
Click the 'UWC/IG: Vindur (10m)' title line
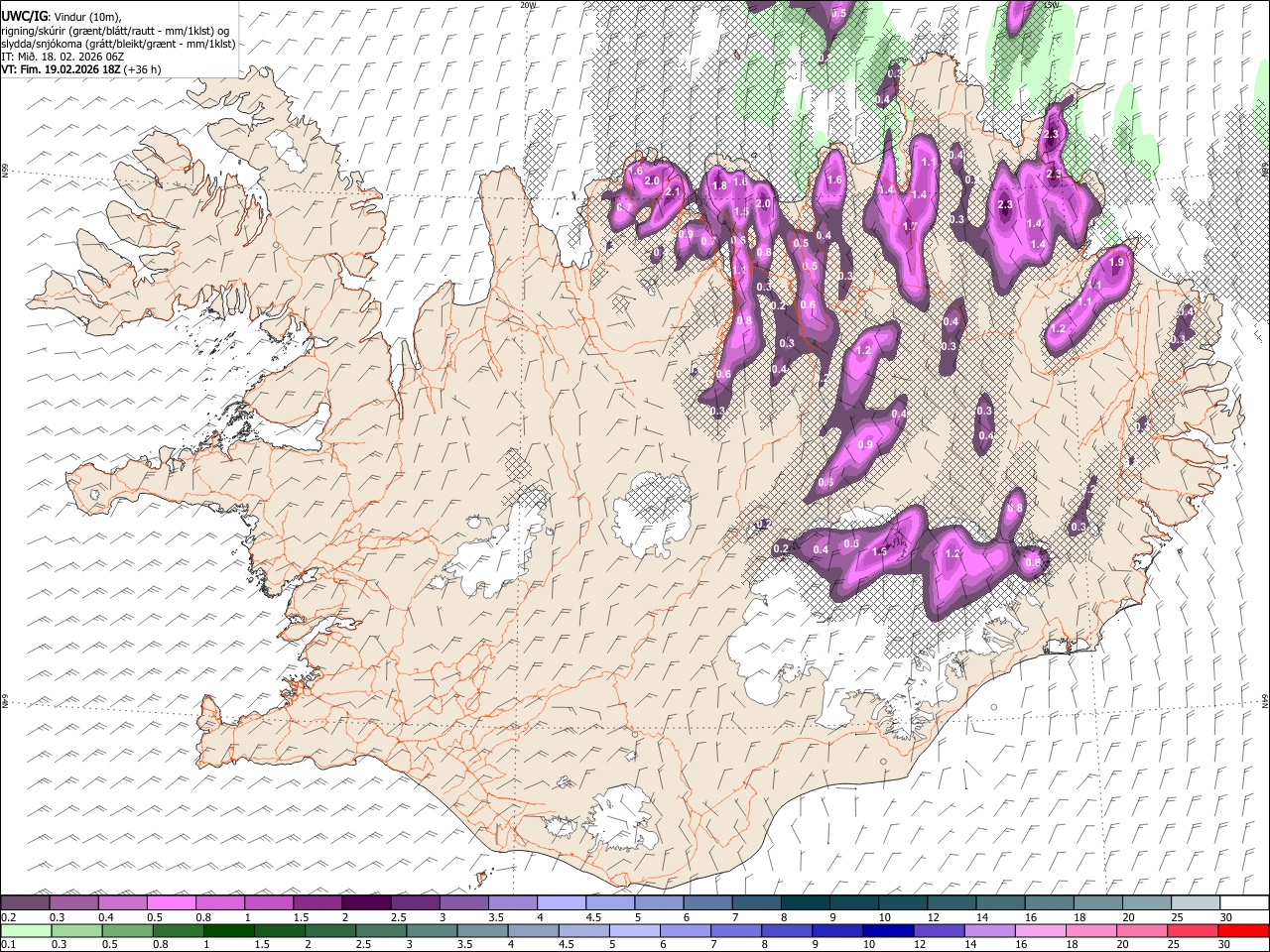pyautogui.click(x=62, y=17)
